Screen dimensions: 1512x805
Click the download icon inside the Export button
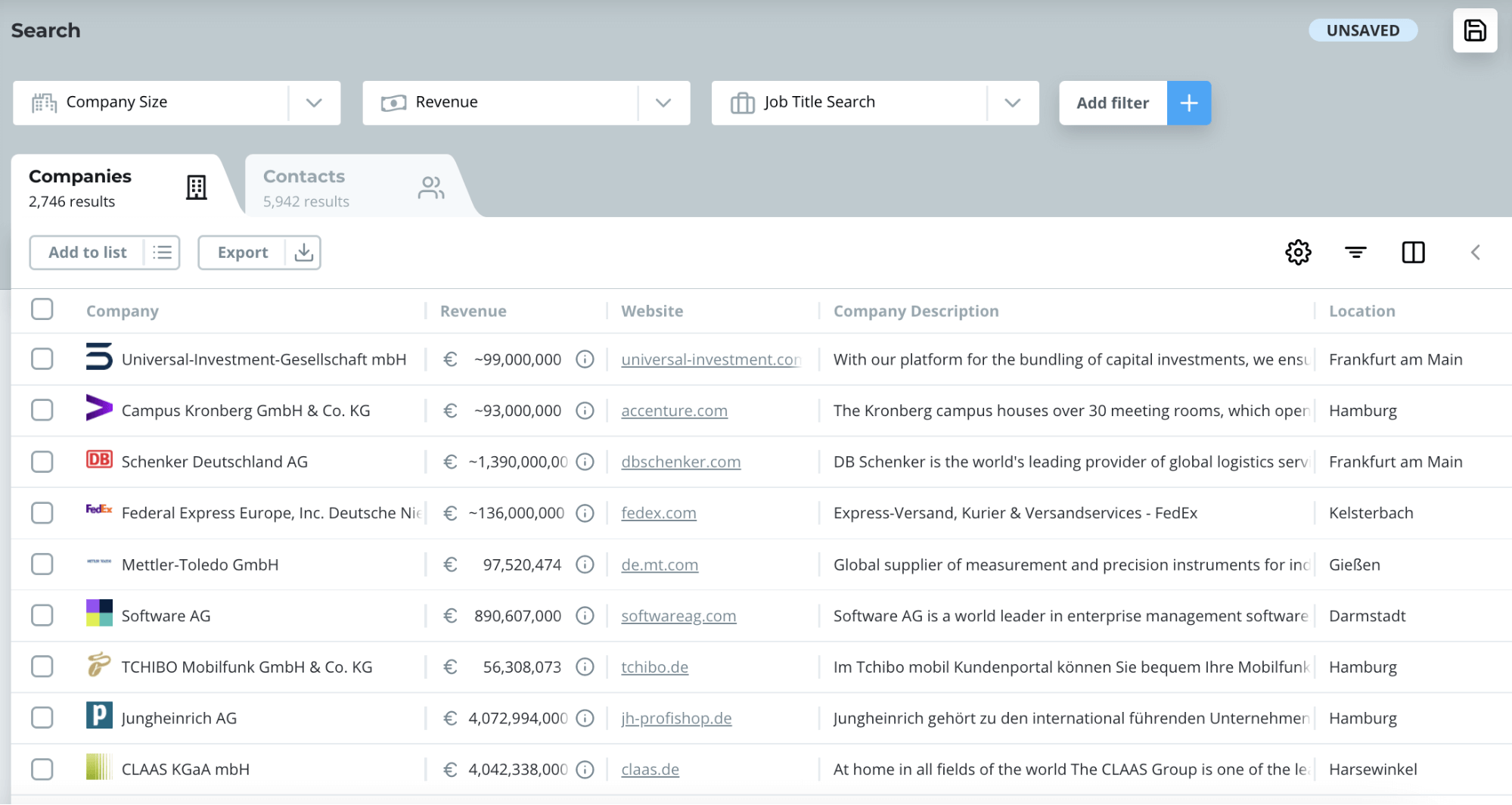(303, 252)
